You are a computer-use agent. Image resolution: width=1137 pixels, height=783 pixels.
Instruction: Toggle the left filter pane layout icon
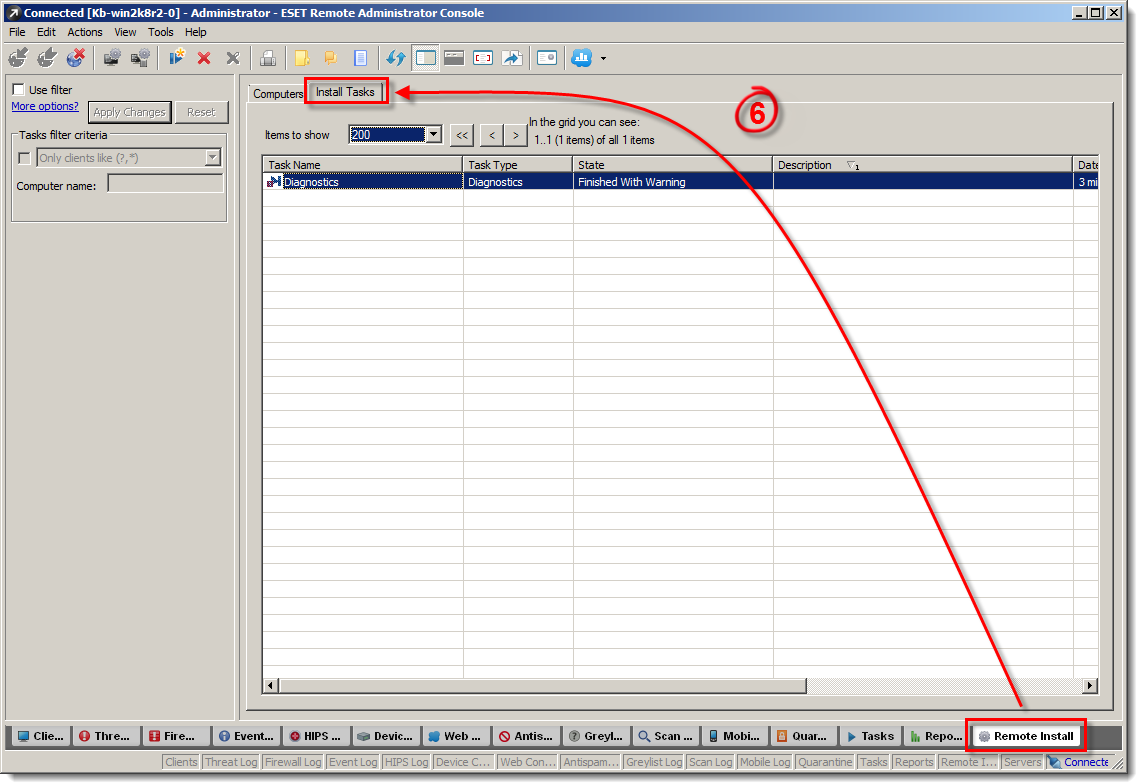click(x=426, y=58)
